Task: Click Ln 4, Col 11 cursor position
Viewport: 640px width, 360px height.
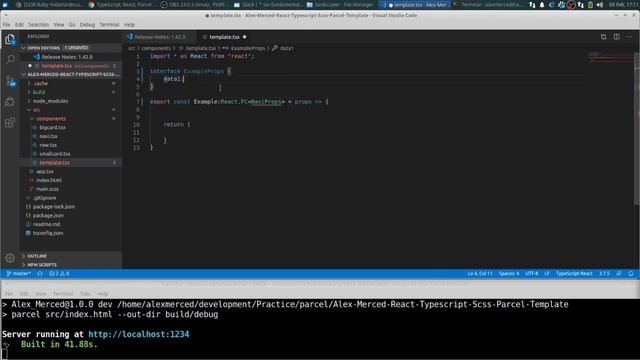Action: tap(480, 273)
